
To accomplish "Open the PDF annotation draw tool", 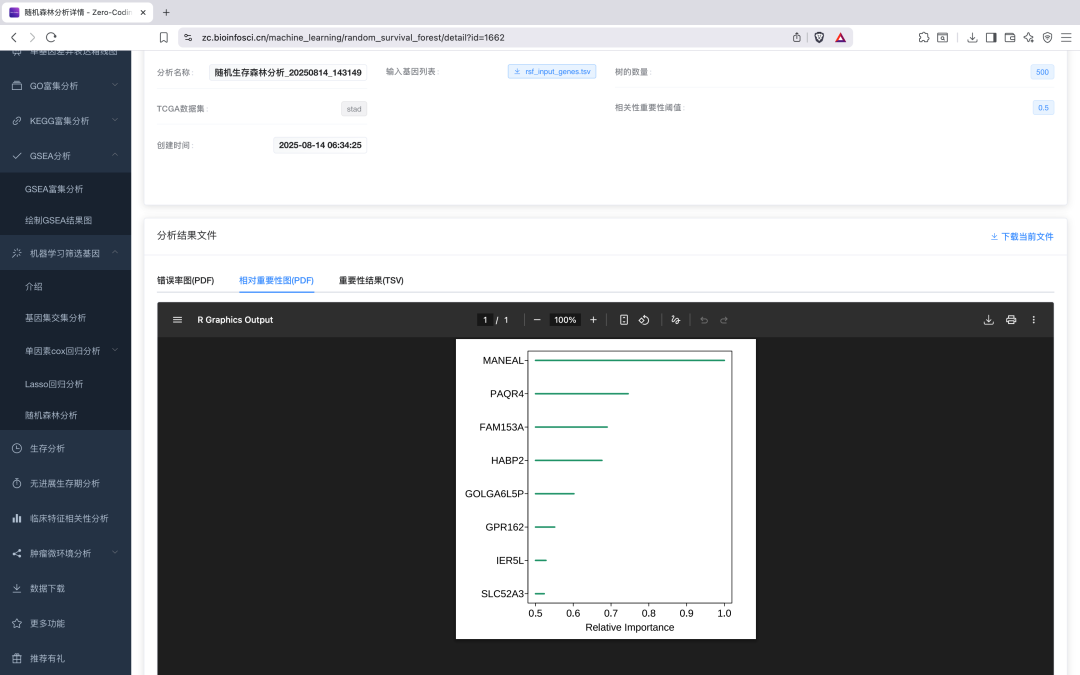I will coord(676,320).
